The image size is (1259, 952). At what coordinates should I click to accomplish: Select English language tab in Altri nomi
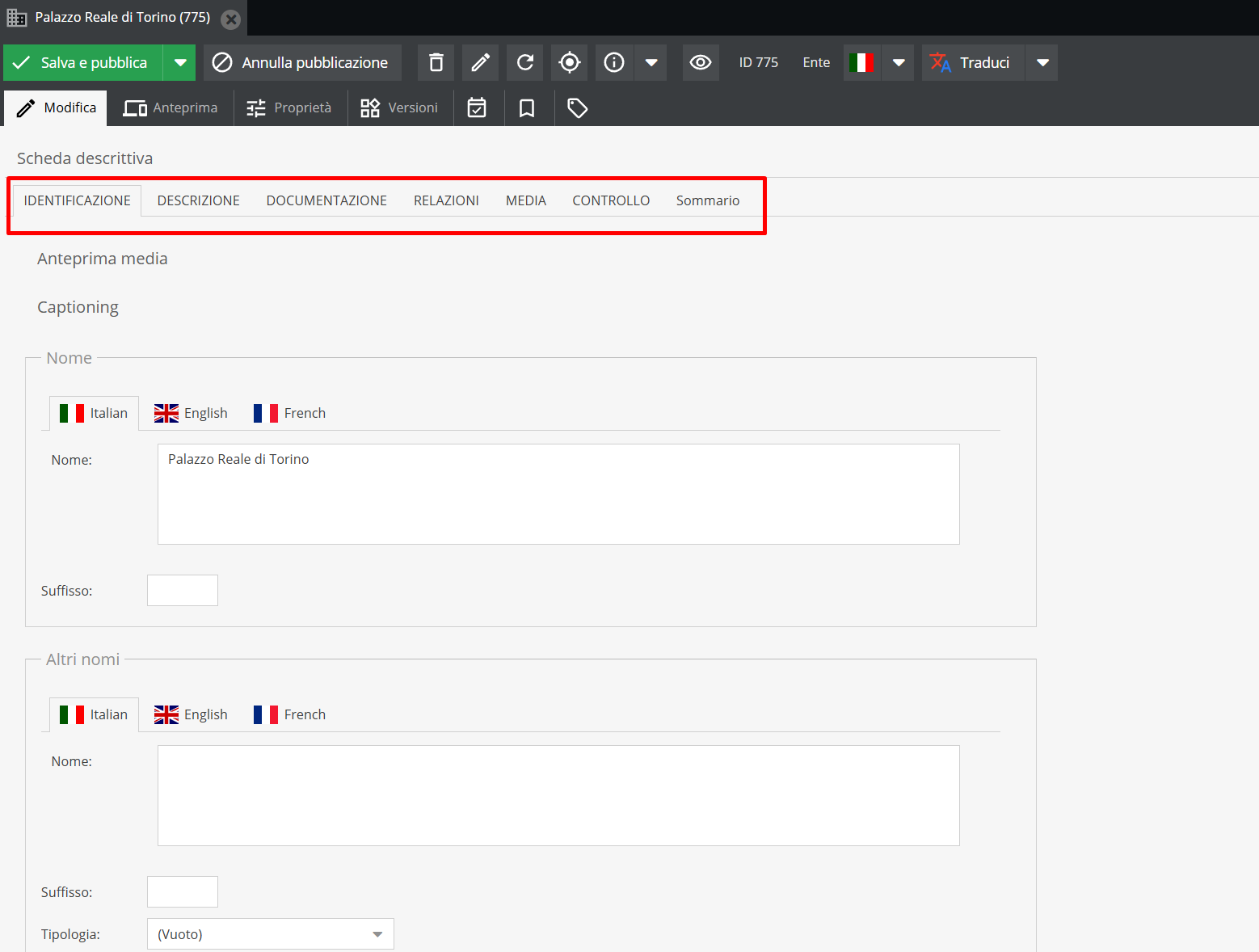pos(191,714)
